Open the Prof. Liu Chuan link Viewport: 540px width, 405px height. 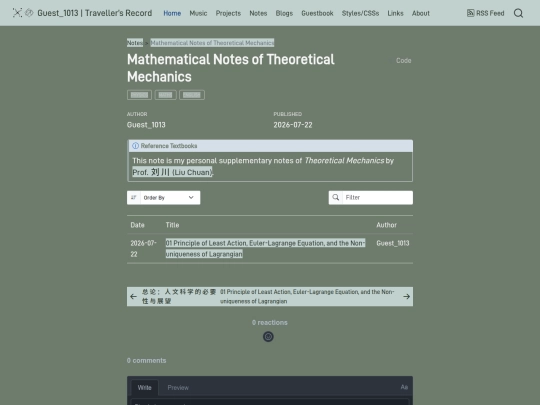click(x=172, y=172)
